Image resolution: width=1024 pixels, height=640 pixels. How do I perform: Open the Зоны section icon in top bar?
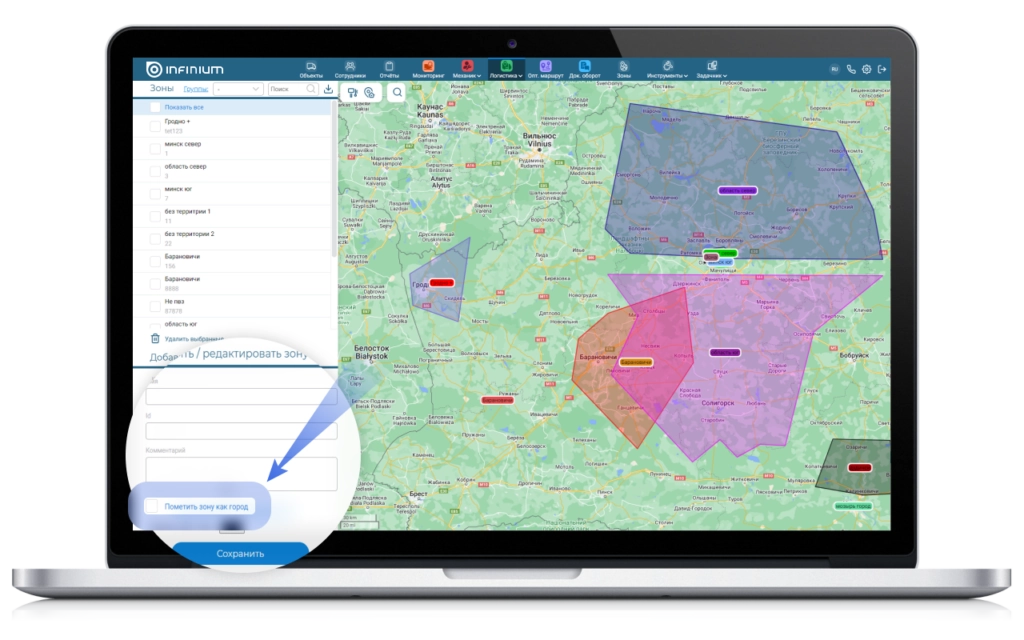[x=624, y=67]
